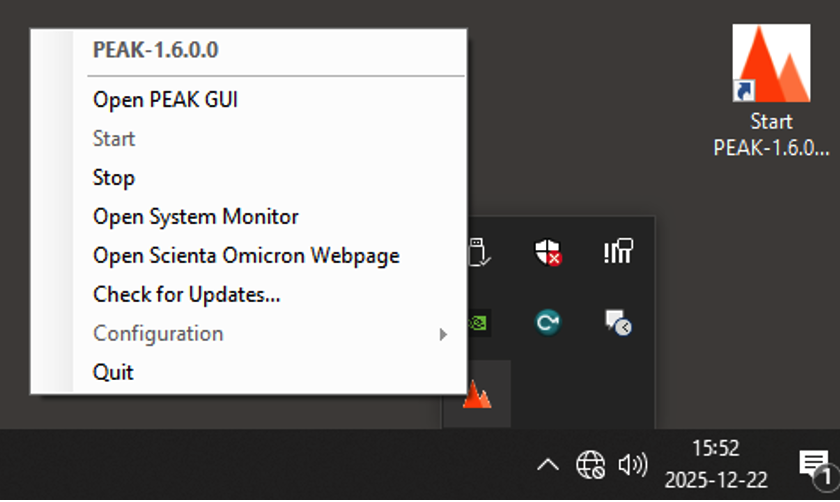Screen dimensions: 840x502
Task: Open the notification center icon
Action: (x=814, y=464)
